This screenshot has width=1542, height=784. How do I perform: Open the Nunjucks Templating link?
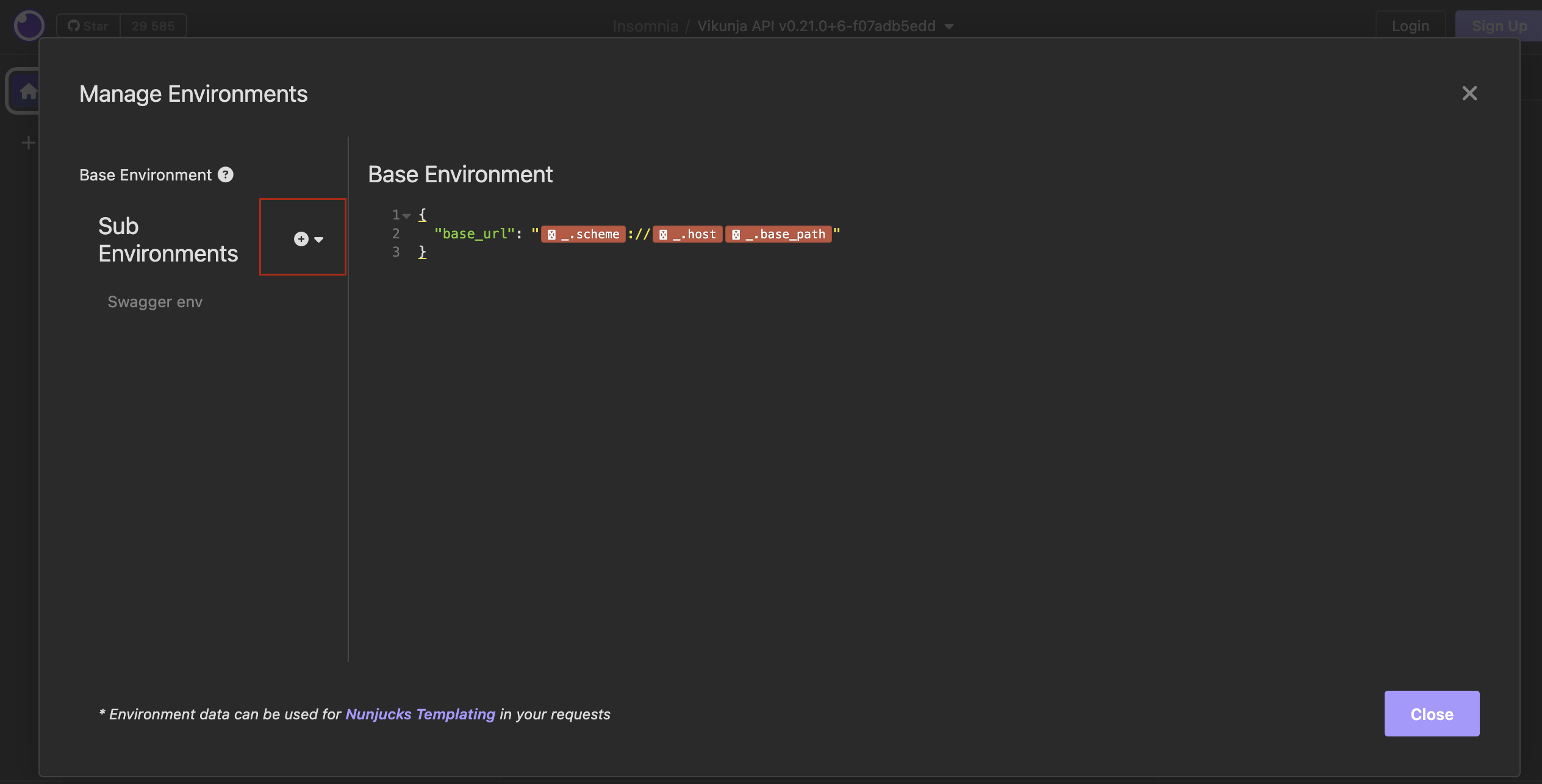tap(420, 714)
